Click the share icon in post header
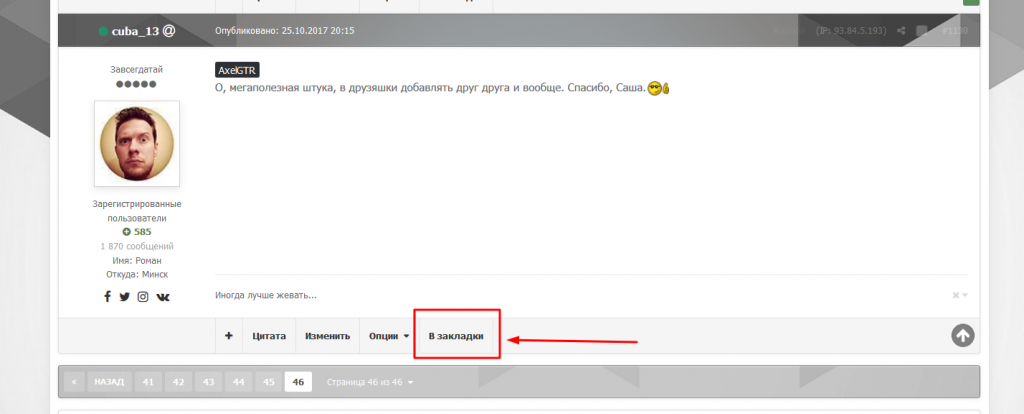The width and height of the screenshot is (1024, 414). [x=901, y=31]
